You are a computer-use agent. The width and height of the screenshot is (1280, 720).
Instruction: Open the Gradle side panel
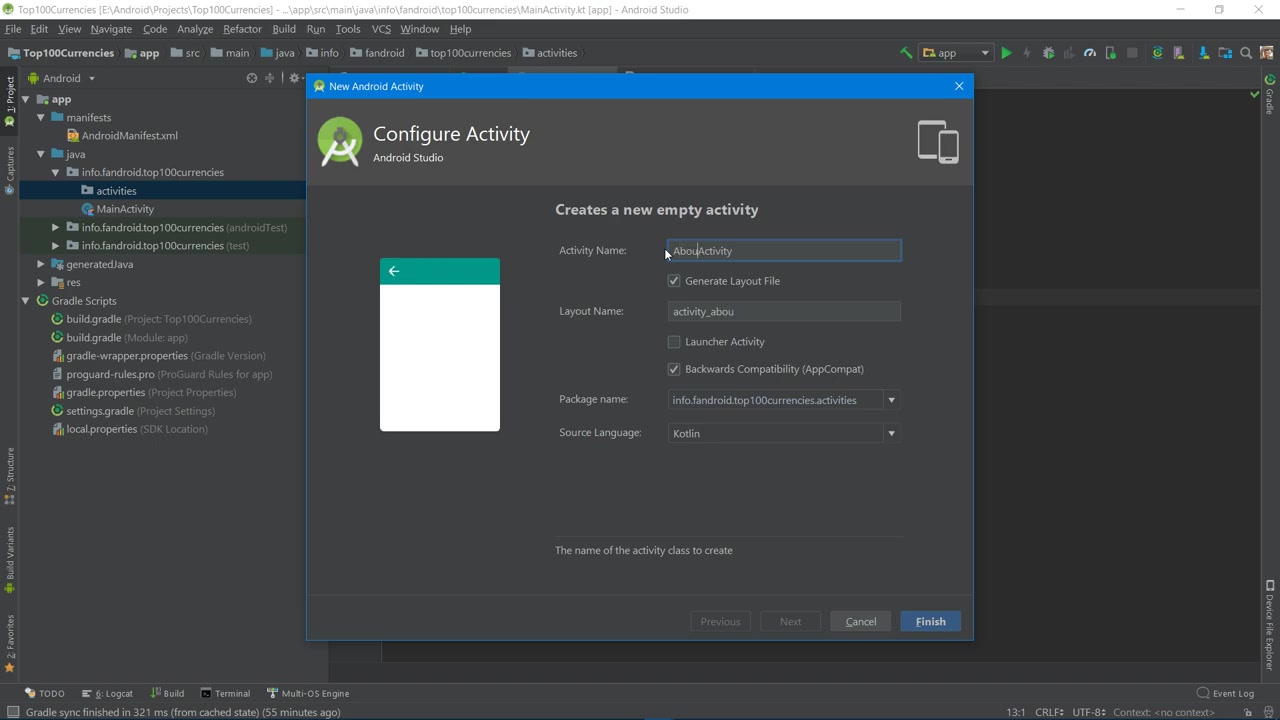(x=1270, y=94)
